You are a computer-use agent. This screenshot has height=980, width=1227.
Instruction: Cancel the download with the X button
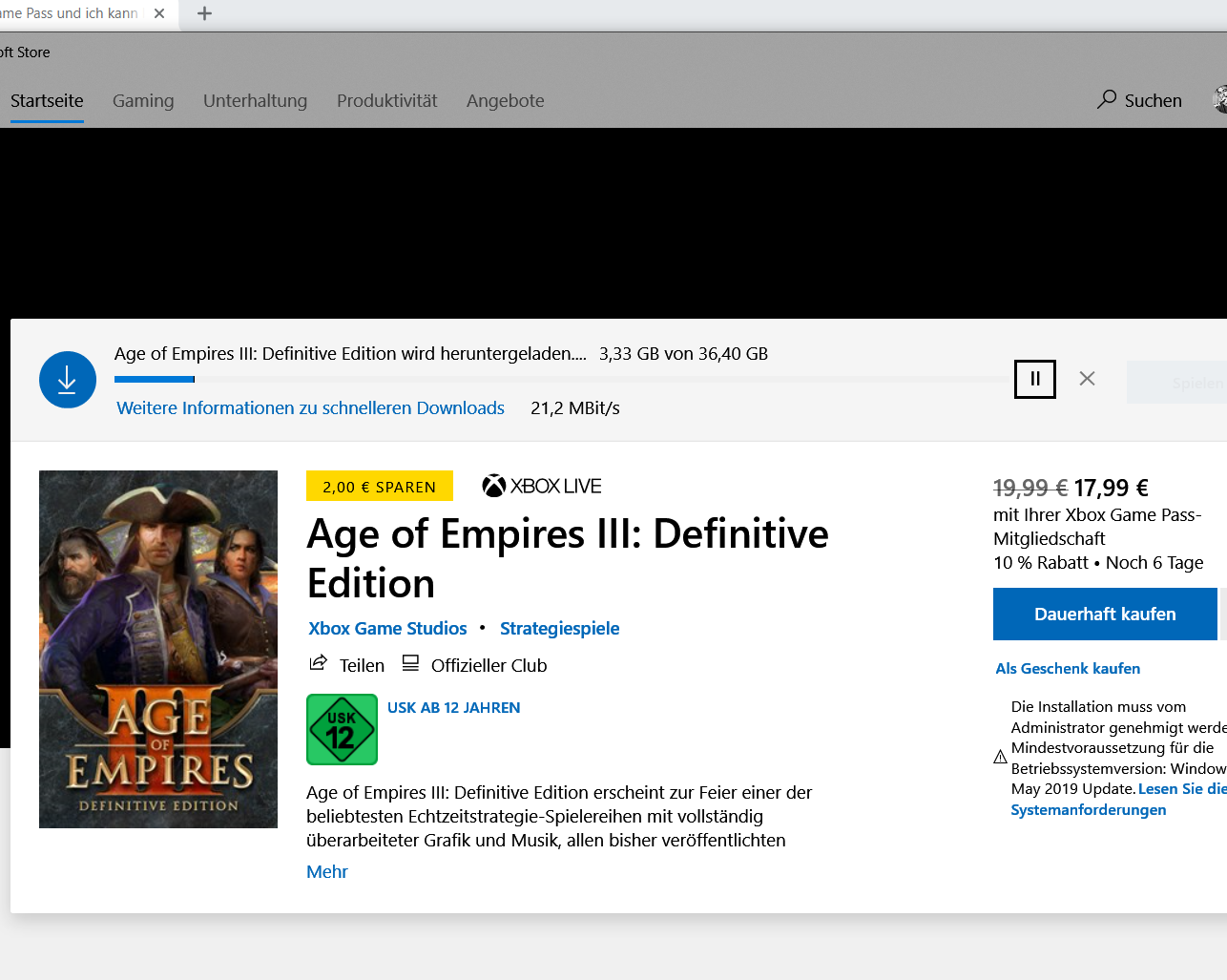(1087, 379)
